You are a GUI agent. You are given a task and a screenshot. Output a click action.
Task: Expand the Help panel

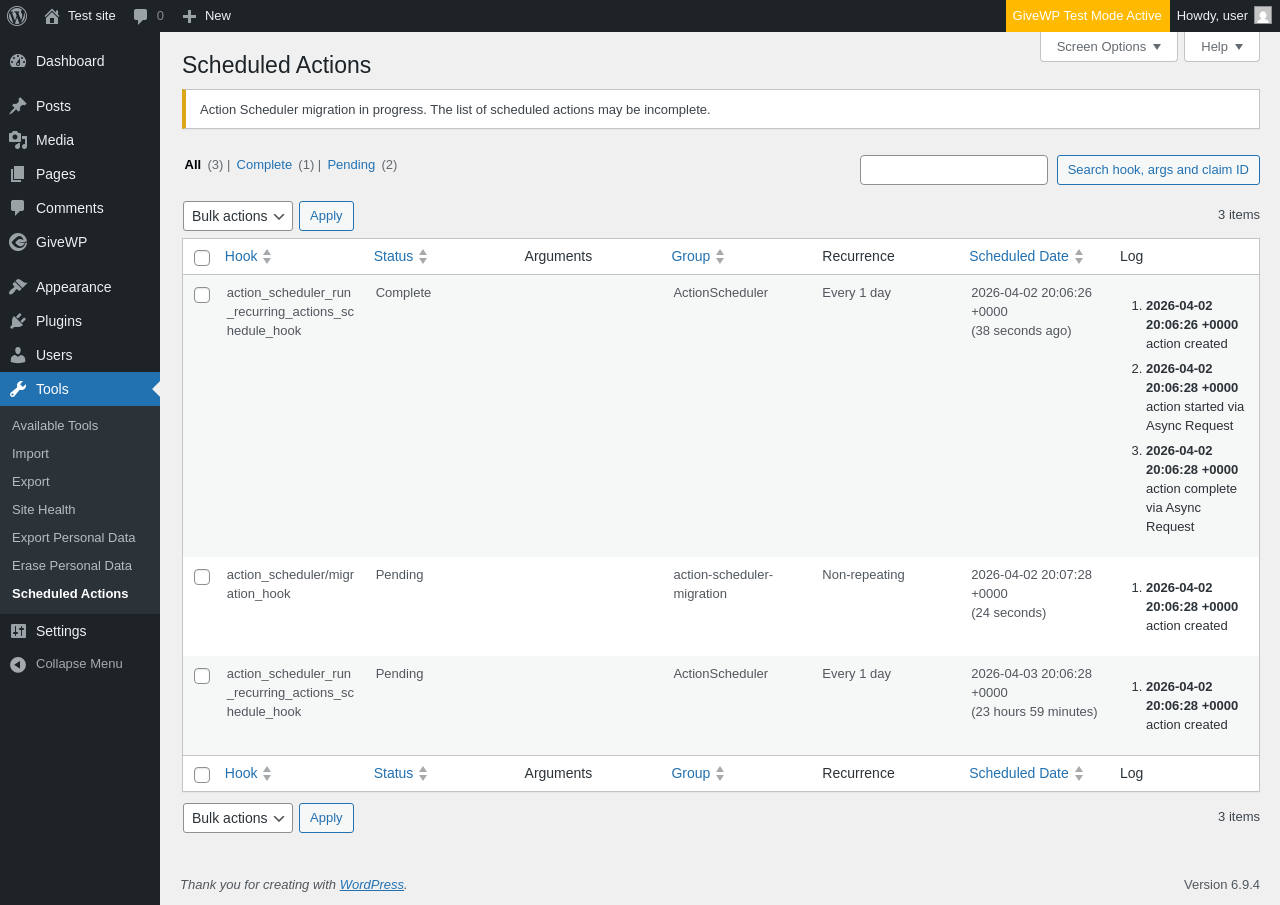coord(1221,46)
